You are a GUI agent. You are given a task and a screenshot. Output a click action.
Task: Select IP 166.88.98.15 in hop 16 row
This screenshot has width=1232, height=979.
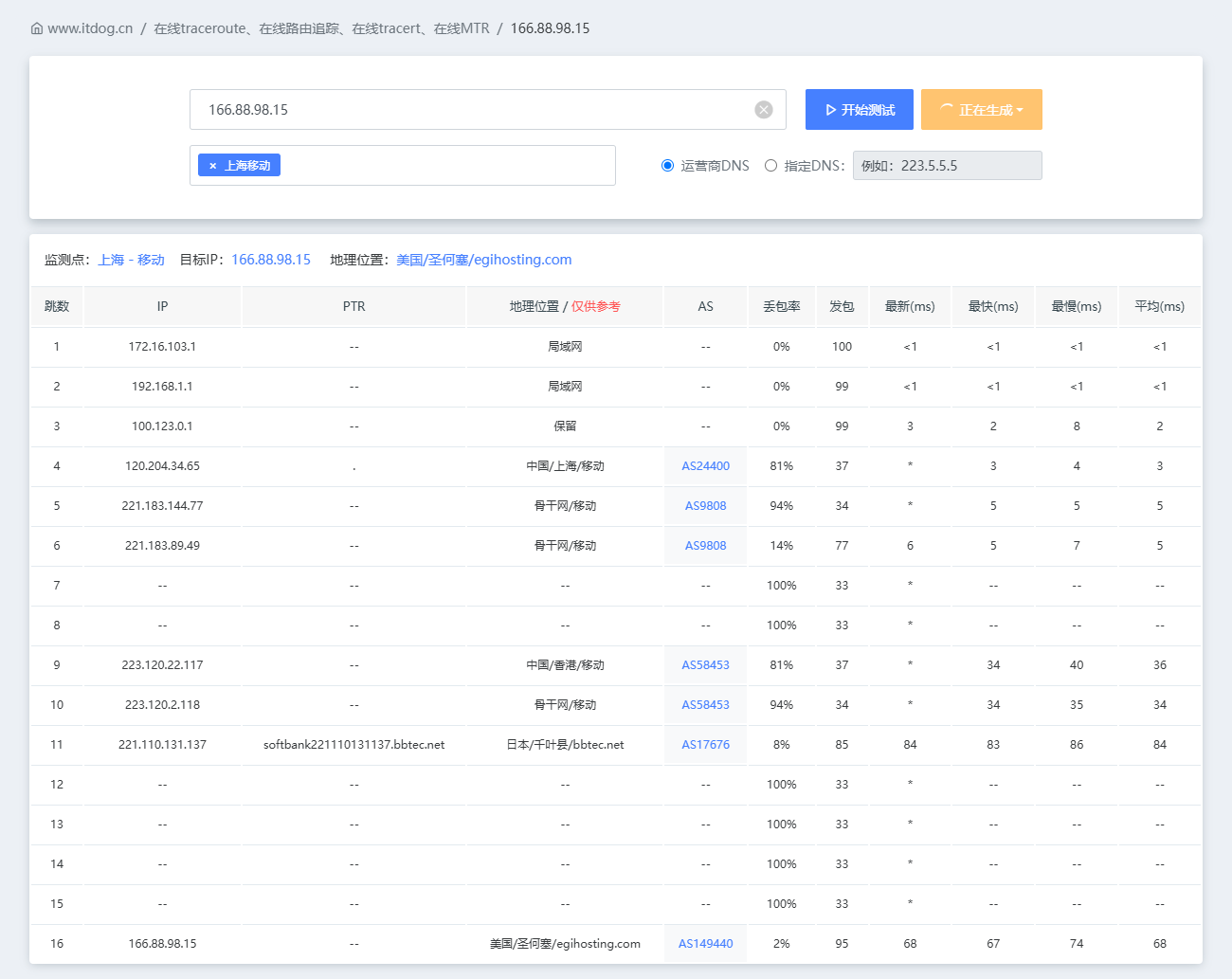click(x=163, y=944)
